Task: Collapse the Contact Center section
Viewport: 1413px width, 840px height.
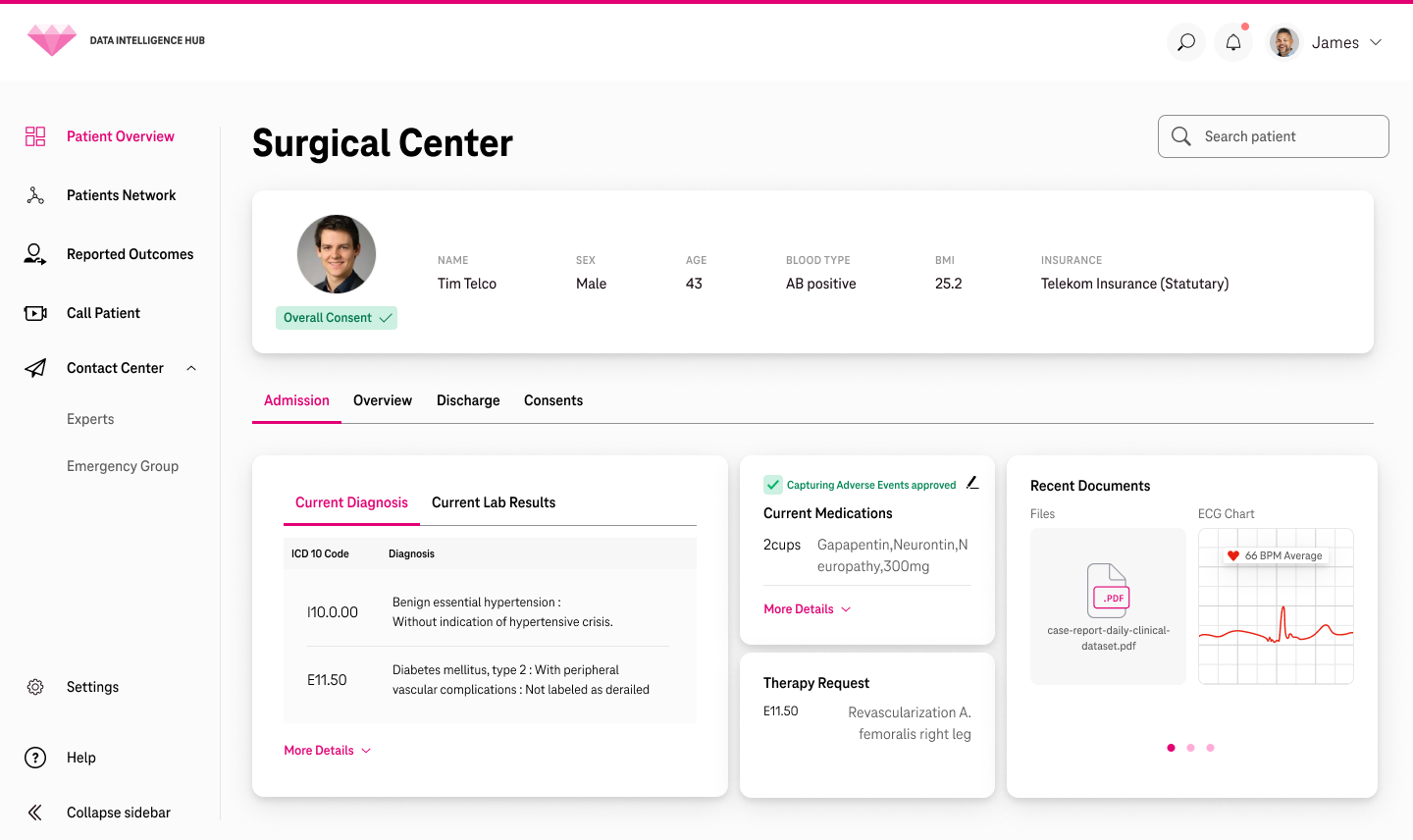Action: [191, 367]
